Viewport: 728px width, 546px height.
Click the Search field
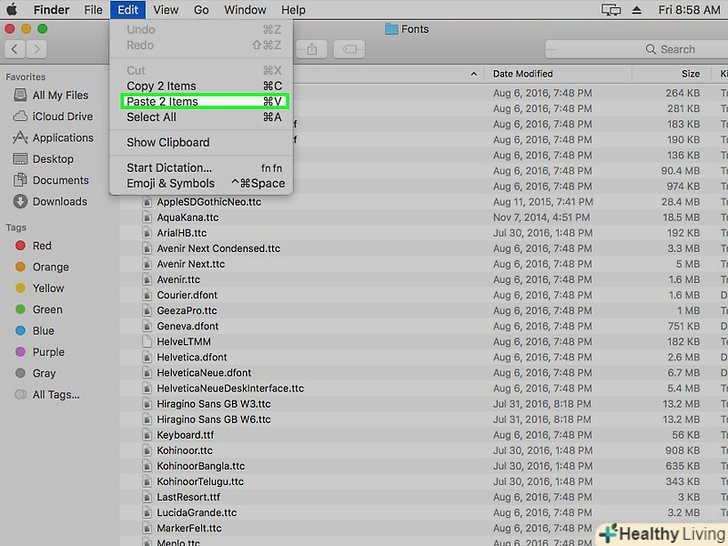click(x=637, y=49)
